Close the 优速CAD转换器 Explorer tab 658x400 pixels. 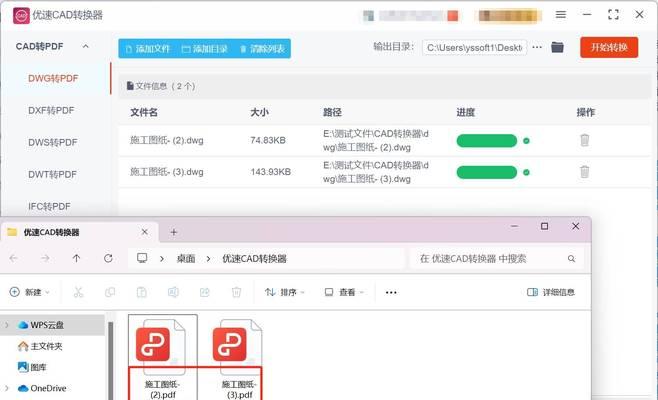tap(145, 232)
